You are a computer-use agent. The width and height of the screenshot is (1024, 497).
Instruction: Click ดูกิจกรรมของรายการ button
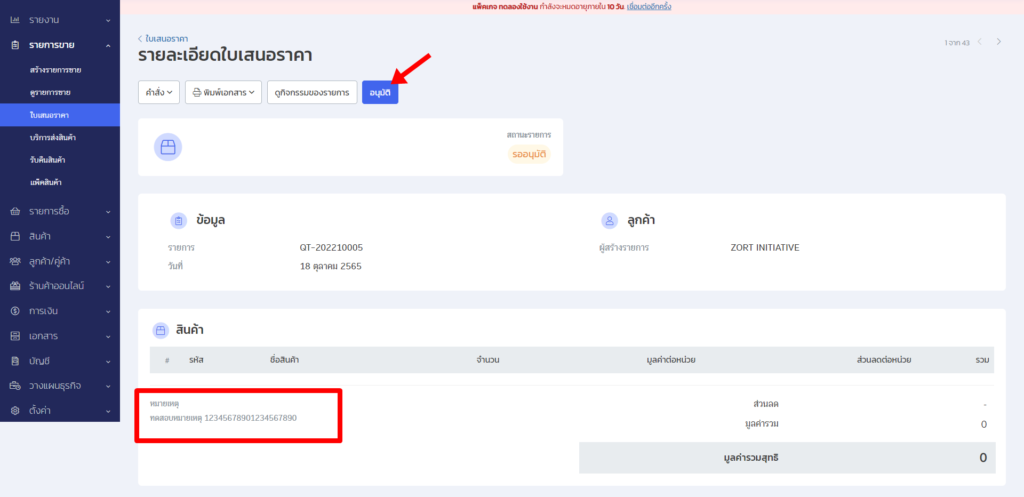coord(312,92)
